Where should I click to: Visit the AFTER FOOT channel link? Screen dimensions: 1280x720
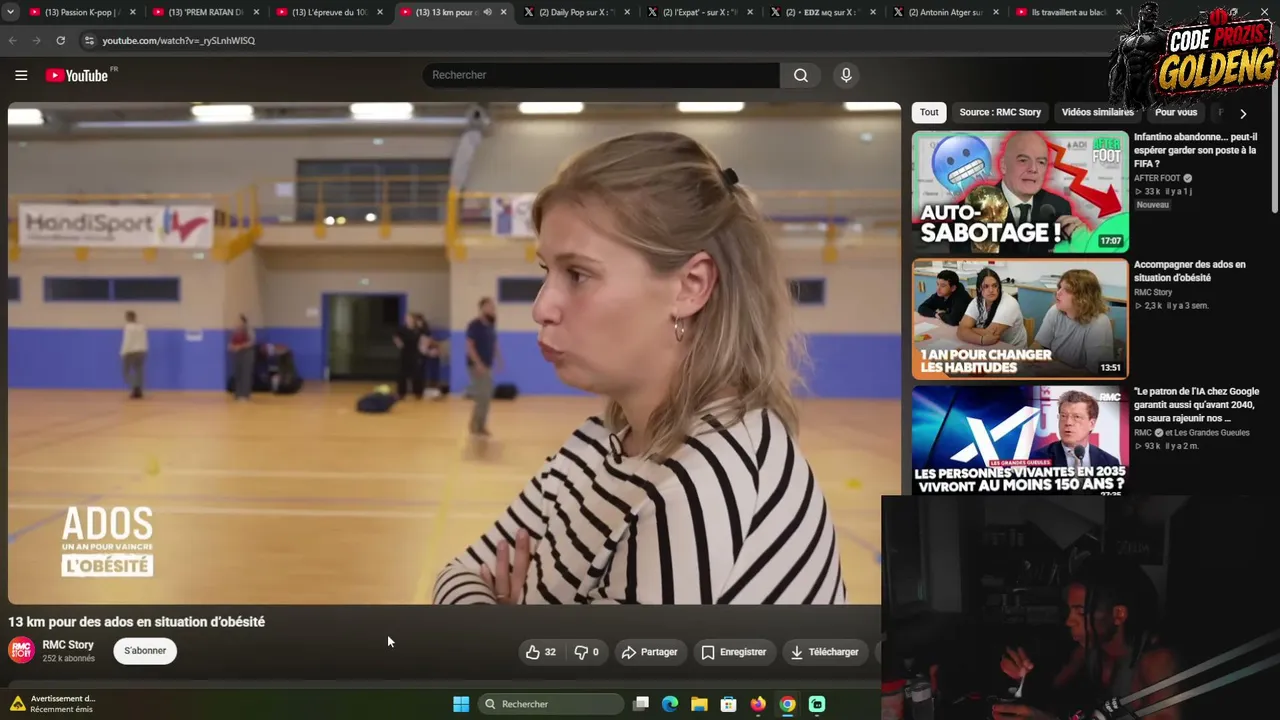click(1157, 178)
